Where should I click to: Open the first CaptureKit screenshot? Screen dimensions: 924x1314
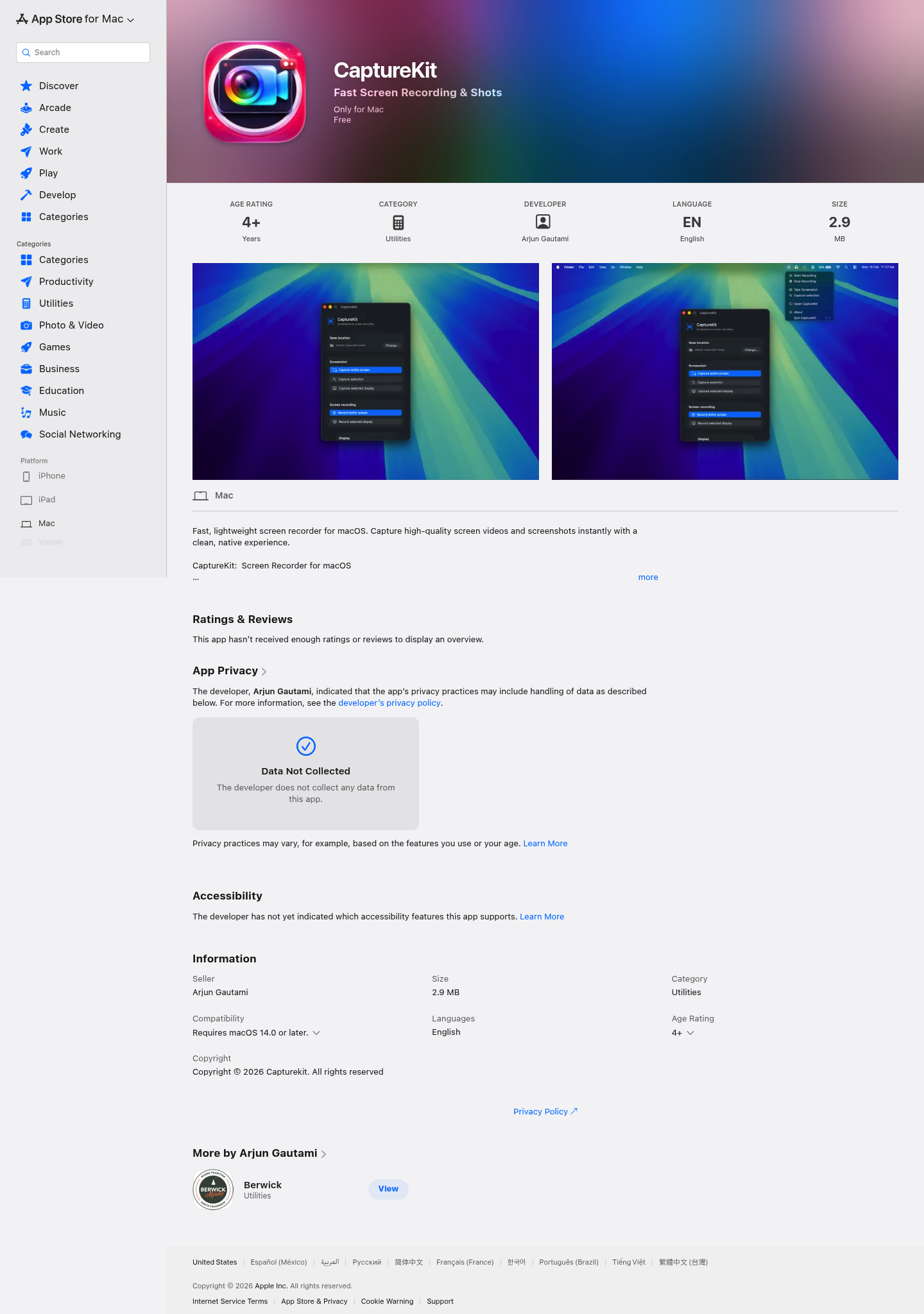click(x=366, y=371)
